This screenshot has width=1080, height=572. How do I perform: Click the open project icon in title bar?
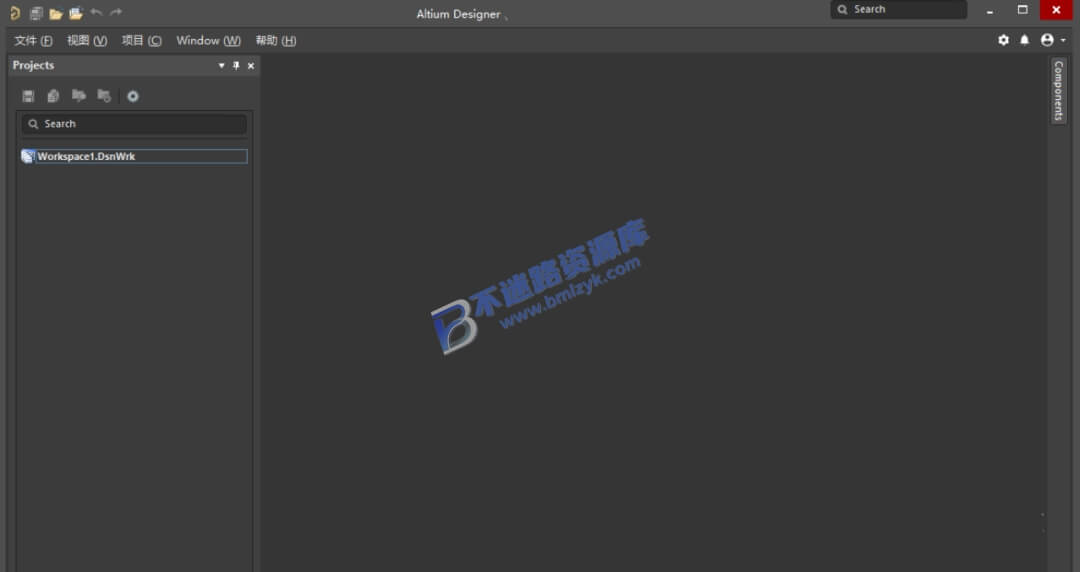point(76,13)
